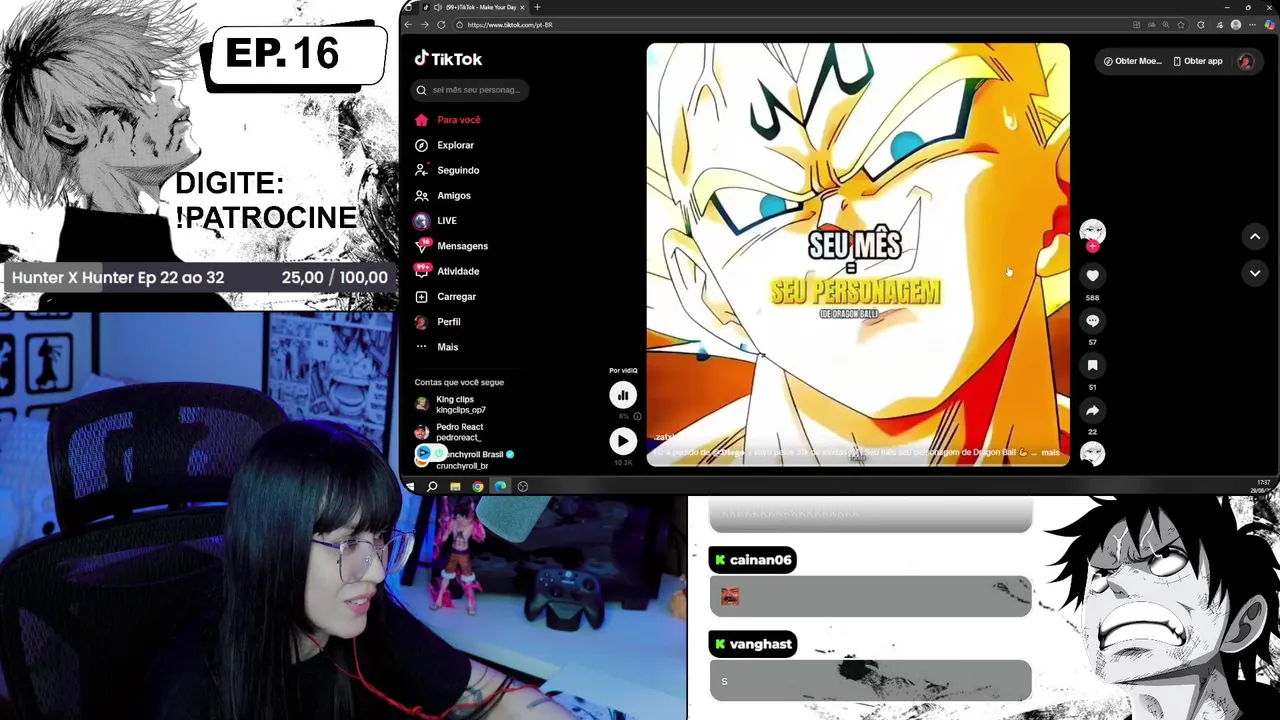Click the Seguindo people icon
Screen dimensions: 1280x720
(421, 170)
